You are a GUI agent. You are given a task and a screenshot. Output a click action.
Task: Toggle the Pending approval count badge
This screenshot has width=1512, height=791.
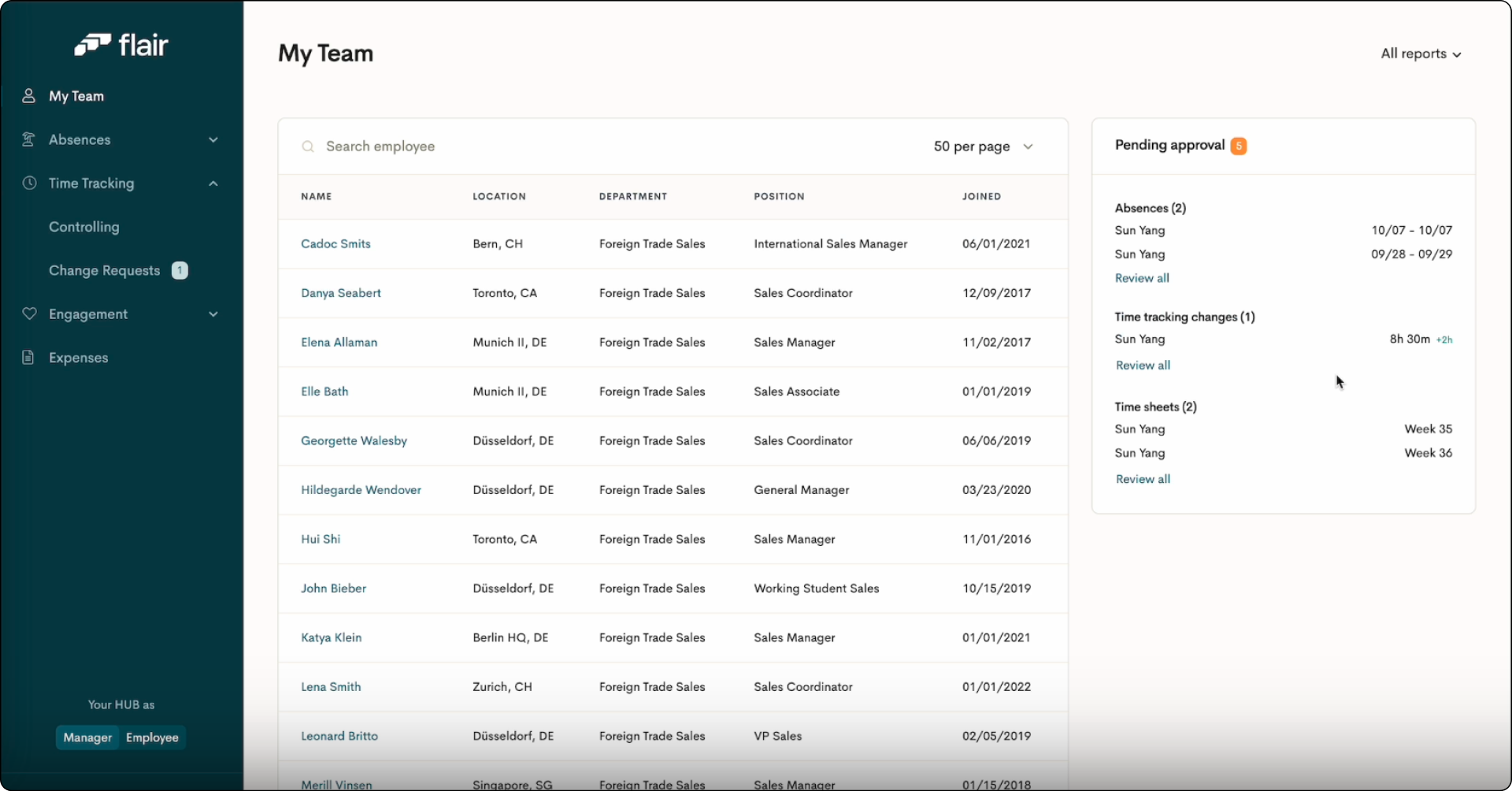1238,146
